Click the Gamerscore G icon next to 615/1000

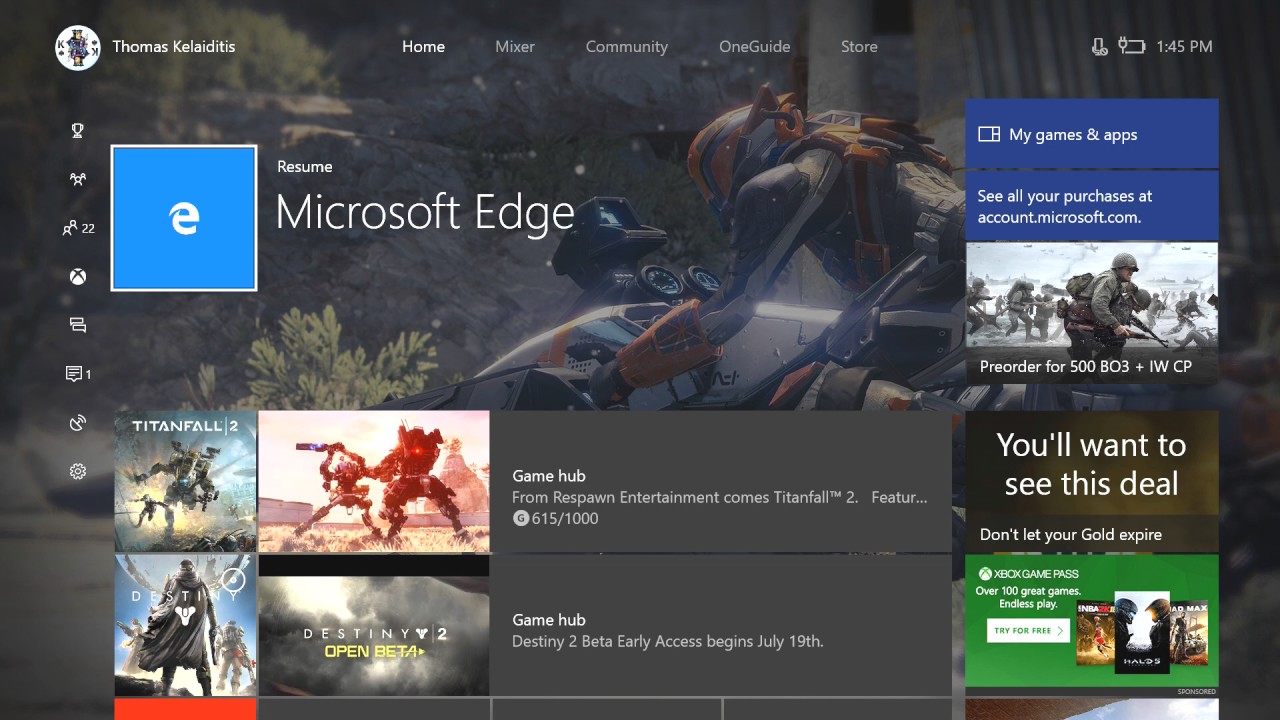520,518
